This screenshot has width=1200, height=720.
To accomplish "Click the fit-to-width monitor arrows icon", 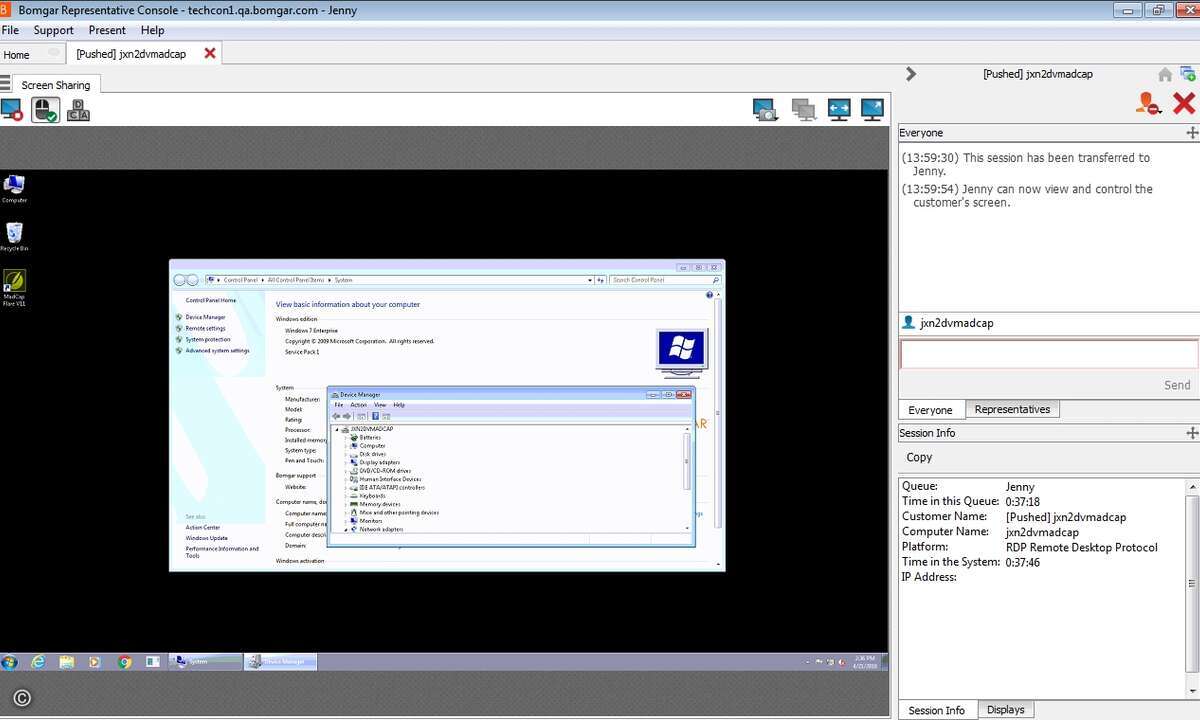I will (839, 110).
